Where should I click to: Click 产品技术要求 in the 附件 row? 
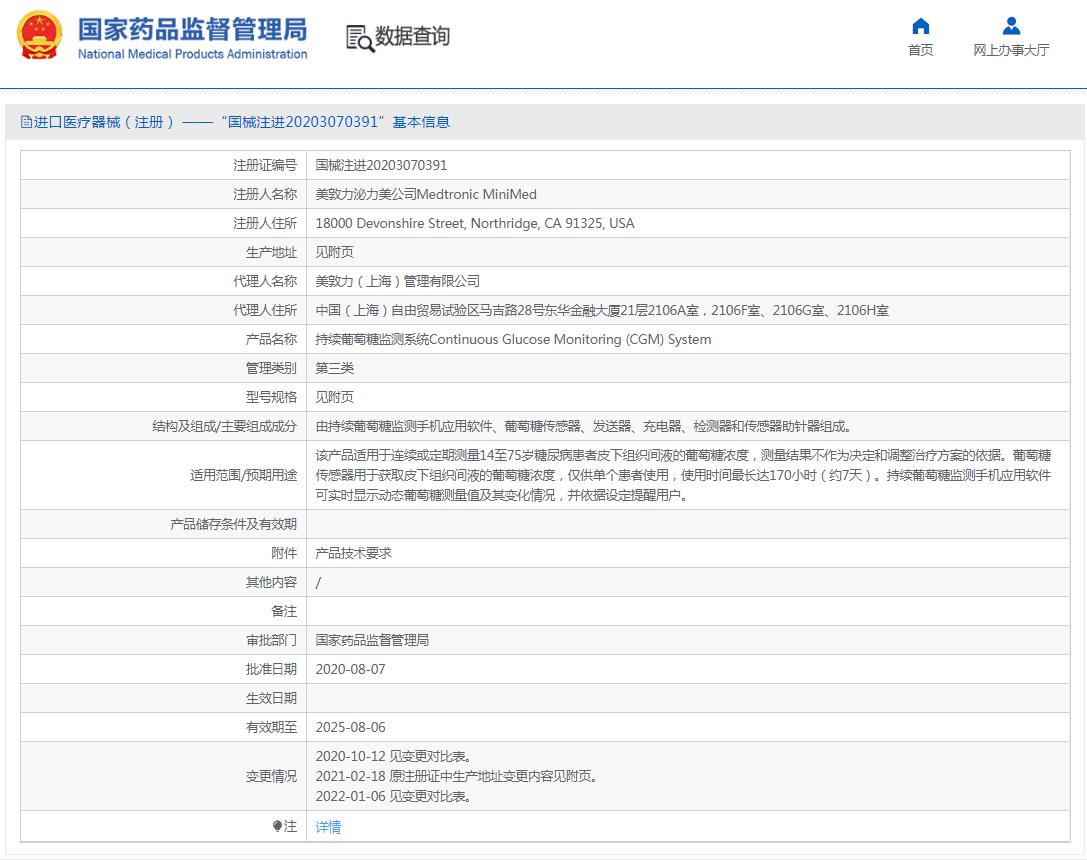pyautogui.click(x=354, y=553)
